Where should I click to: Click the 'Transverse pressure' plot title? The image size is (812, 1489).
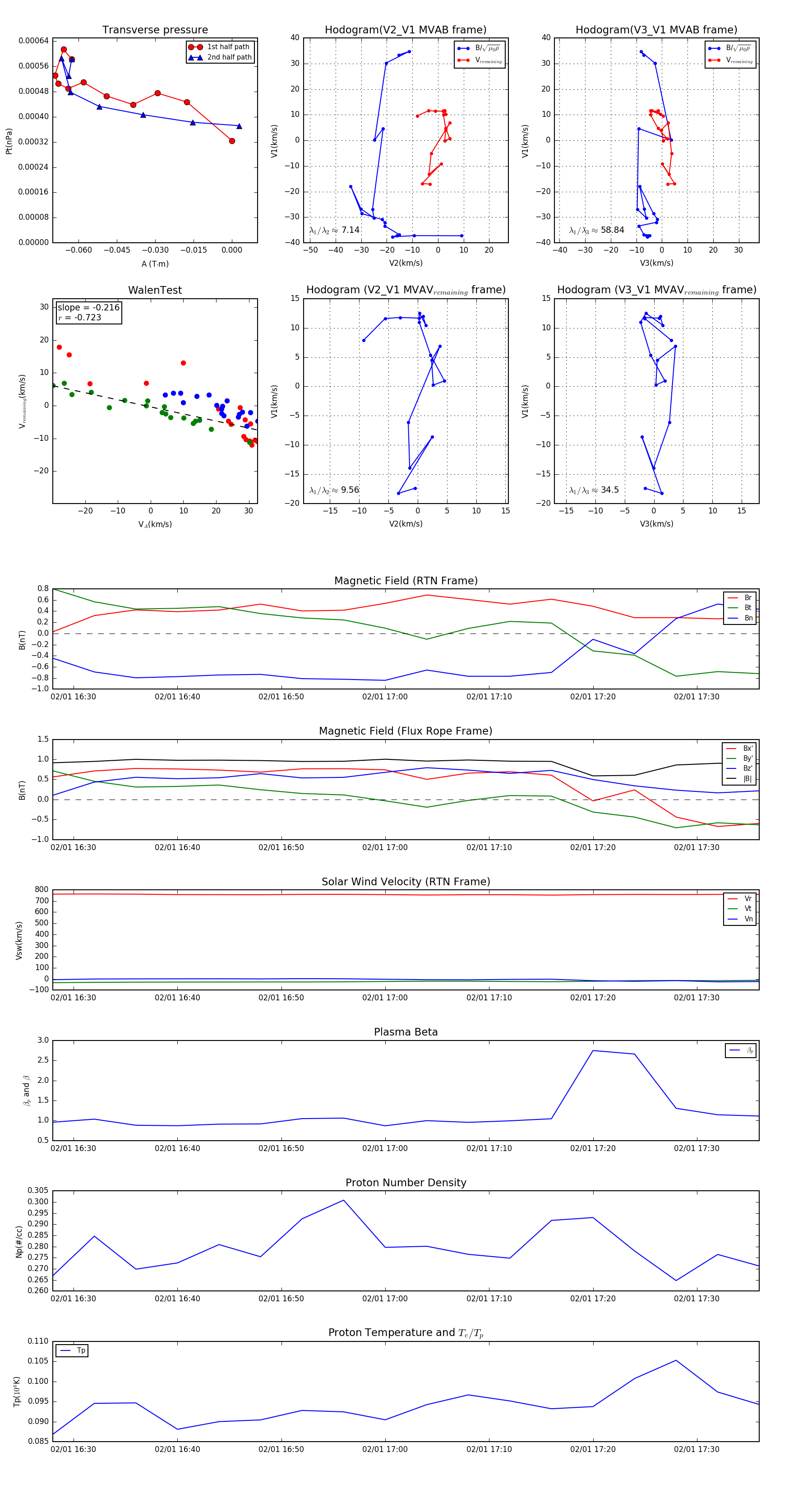(155, 30)
